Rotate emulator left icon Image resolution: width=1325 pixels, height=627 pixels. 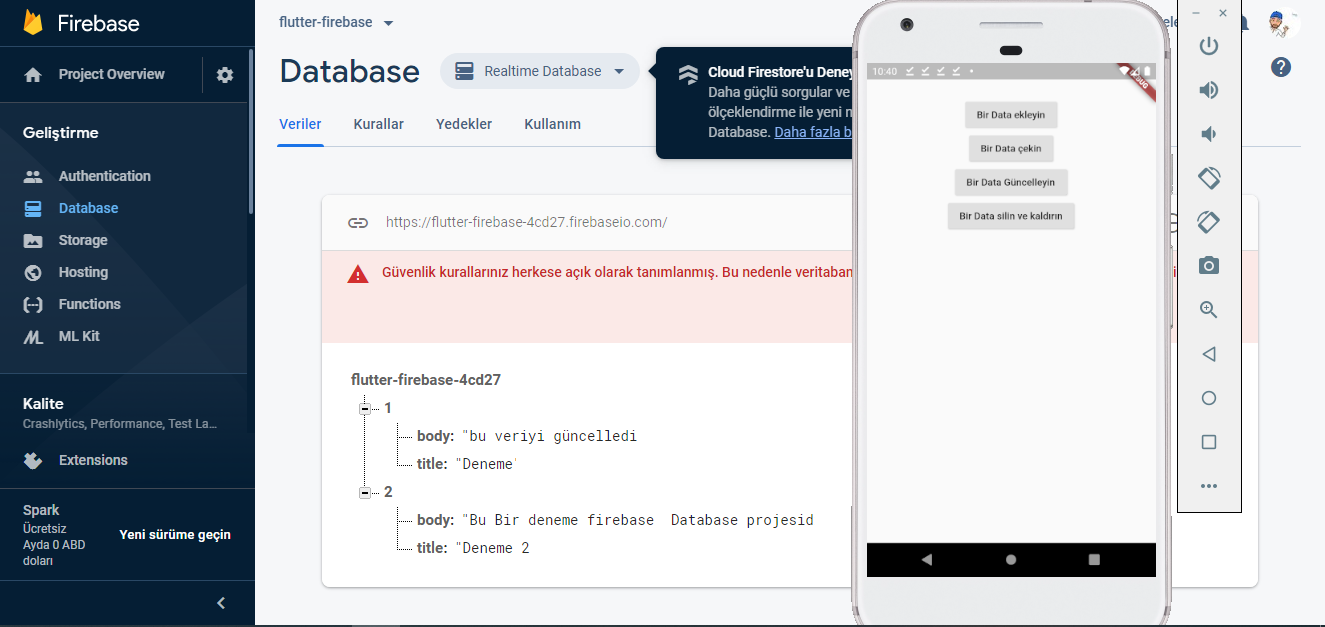click(1209, 178)
